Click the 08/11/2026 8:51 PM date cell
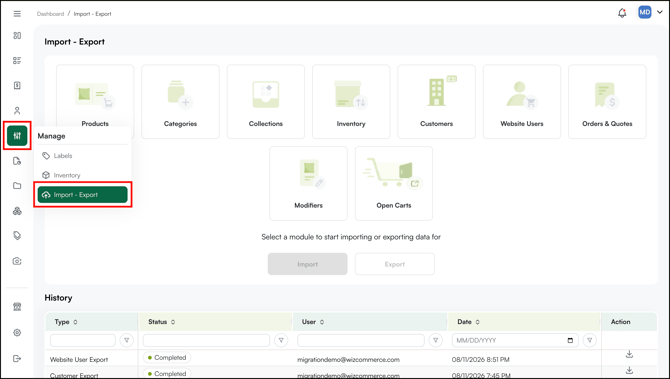The height and width of the screenshot is (379, 670). tap(480, 359)
